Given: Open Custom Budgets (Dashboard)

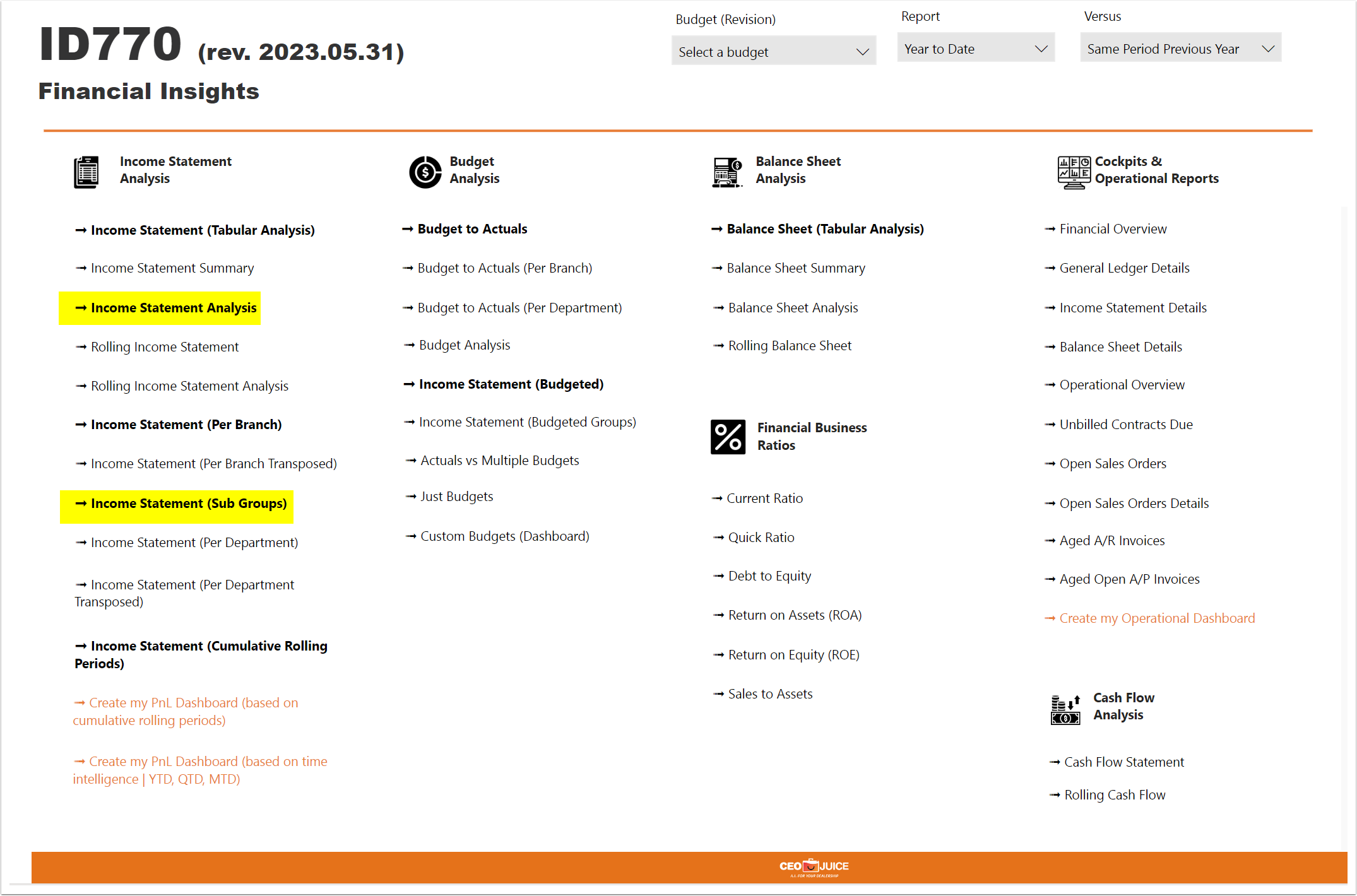Looking at the screenshot, I should pos(497,536).
